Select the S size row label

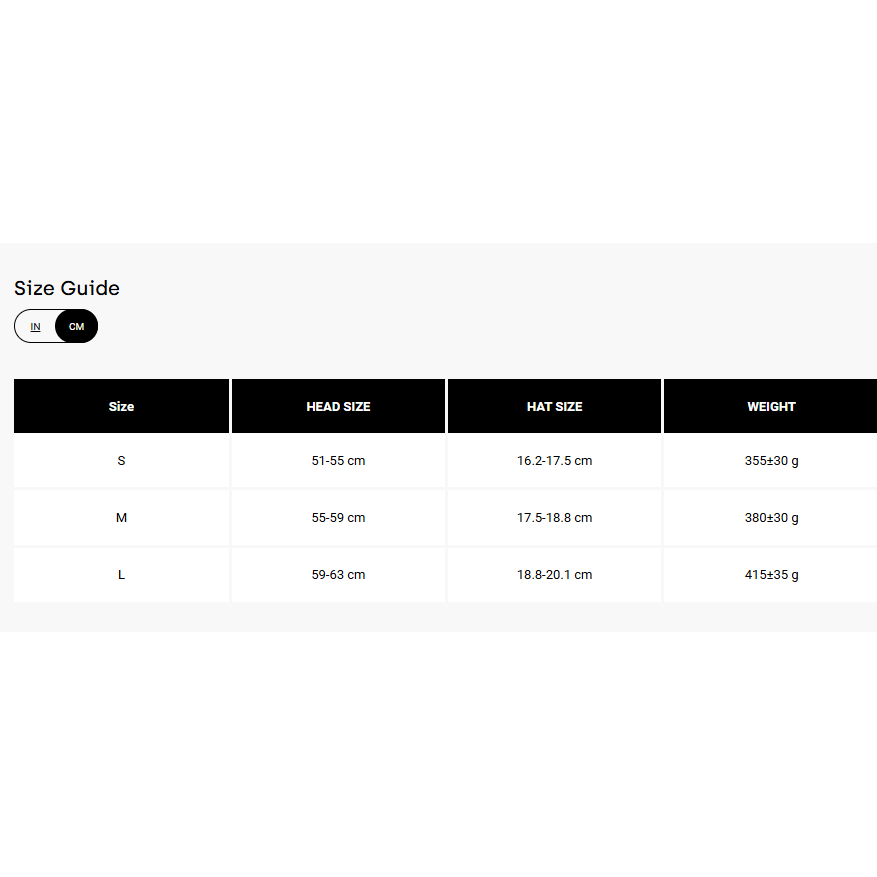coord(121,461)
